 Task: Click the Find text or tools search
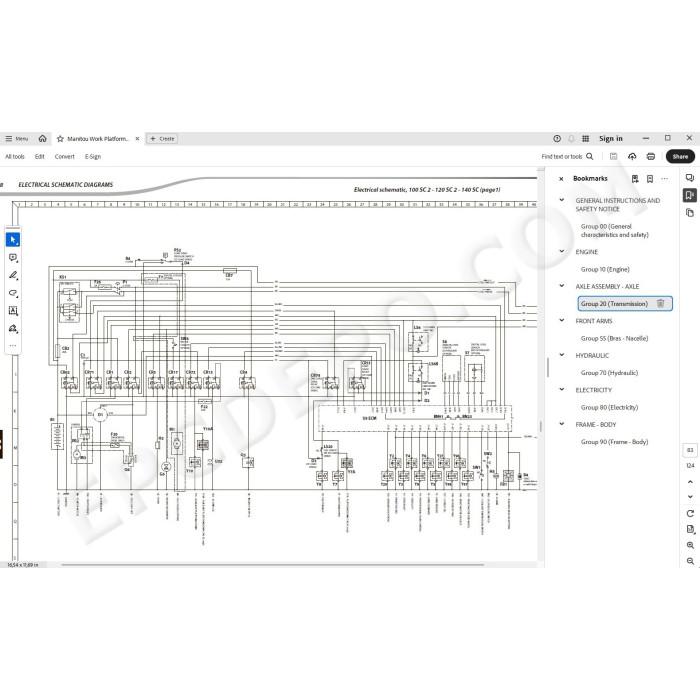pos(567,156)
